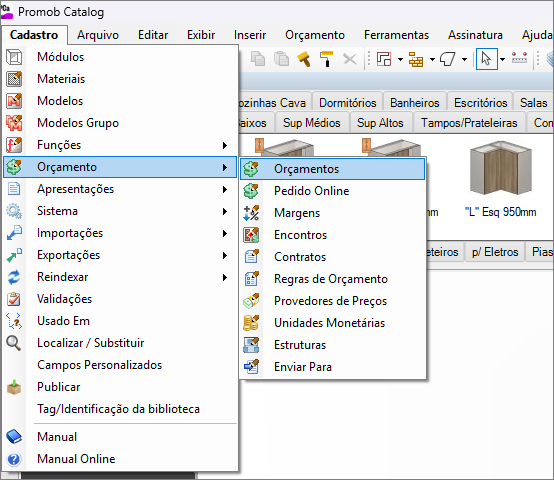Expand the Reindexar submenu arrow
Viewport: 554px width, 480px height.
pos(225,277)
